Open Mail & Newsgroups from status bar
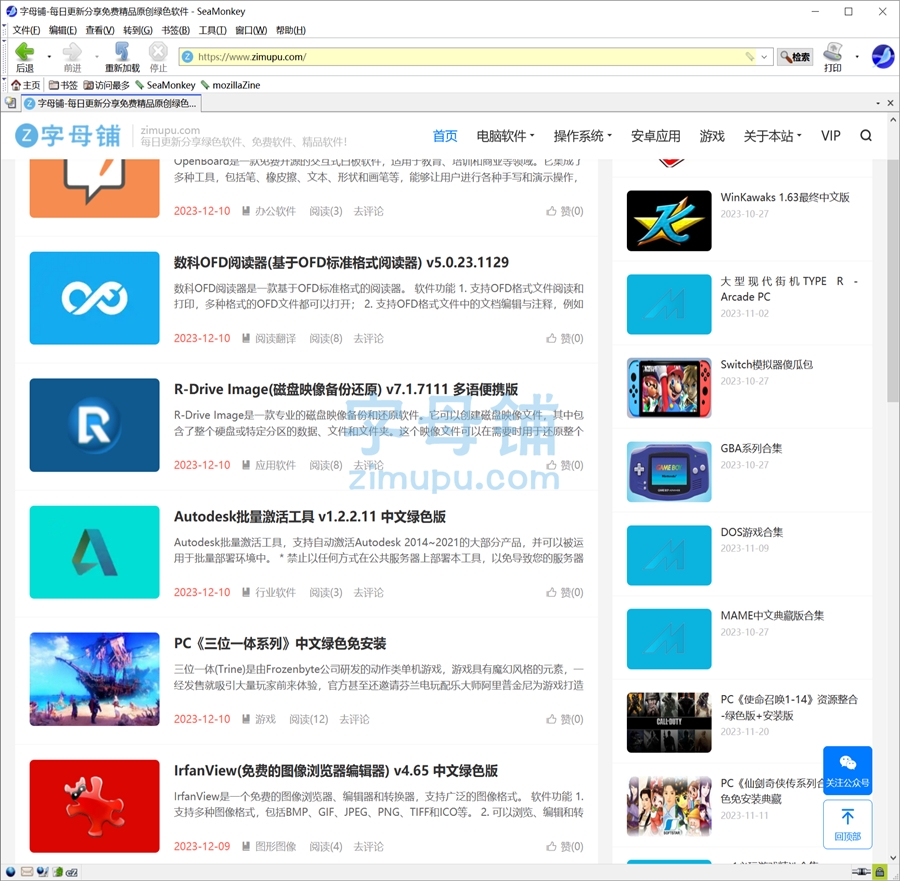 26,872
